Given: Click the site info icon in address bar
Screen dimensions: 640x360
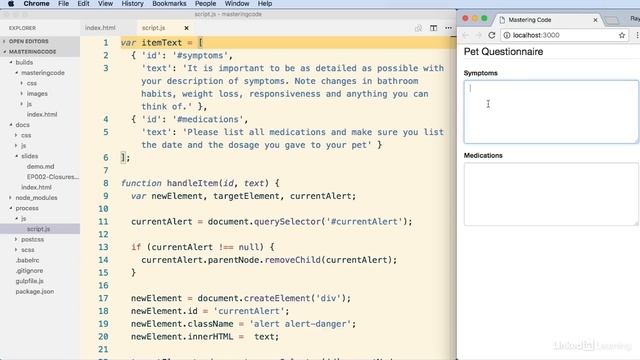Looking at the screenshot, I should pyautogui.click(x=507, y=35).
